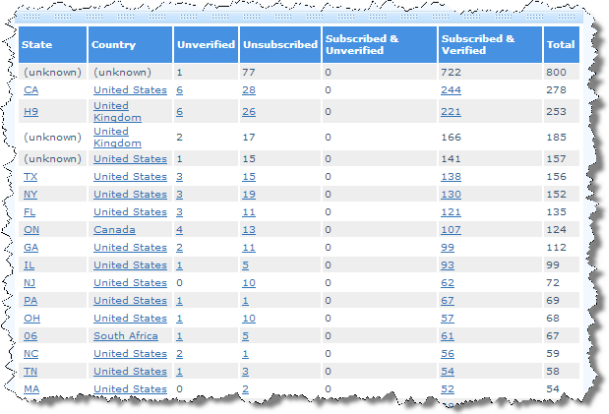Open 99 subscribed verified link for GA

(447, 248)
